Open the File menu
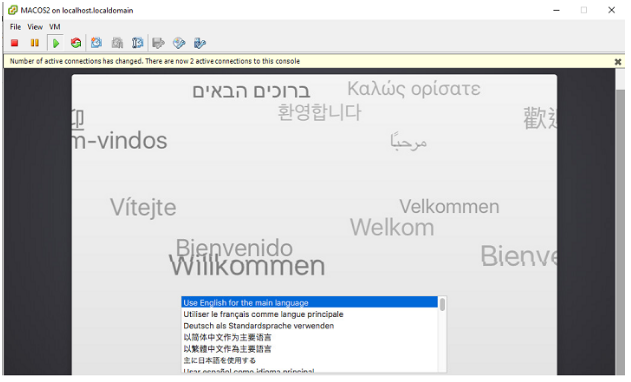Screen dimensions: 631x382 [15, 27]
